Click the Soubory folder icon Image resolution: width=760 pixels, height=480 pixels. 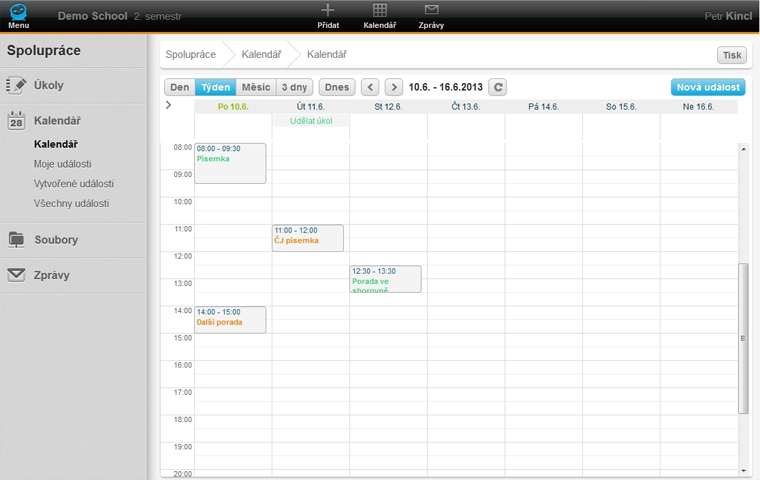tap(16, 240)
